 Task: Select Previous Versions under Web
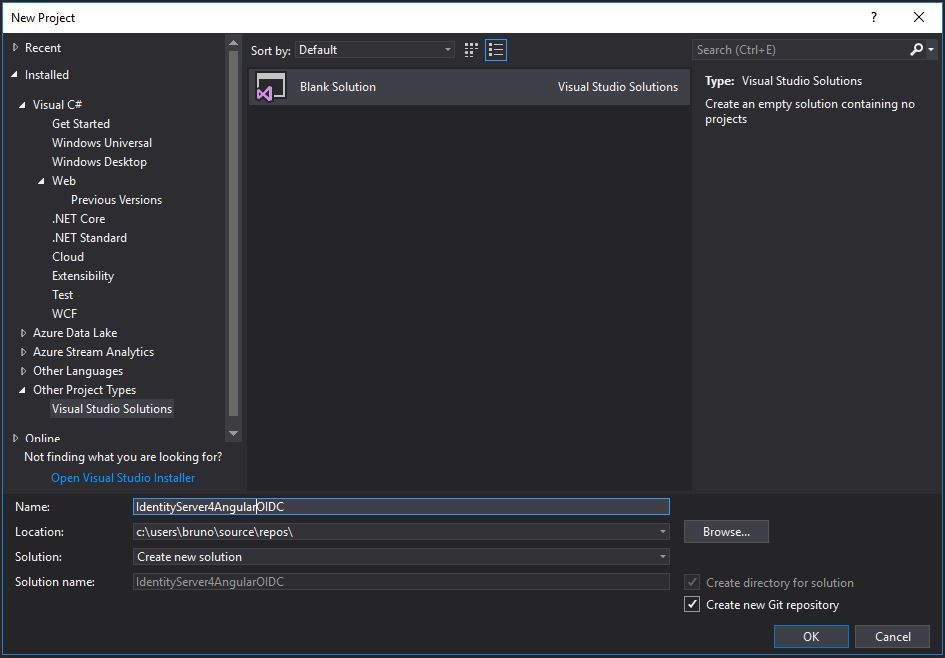coord(116,199)
